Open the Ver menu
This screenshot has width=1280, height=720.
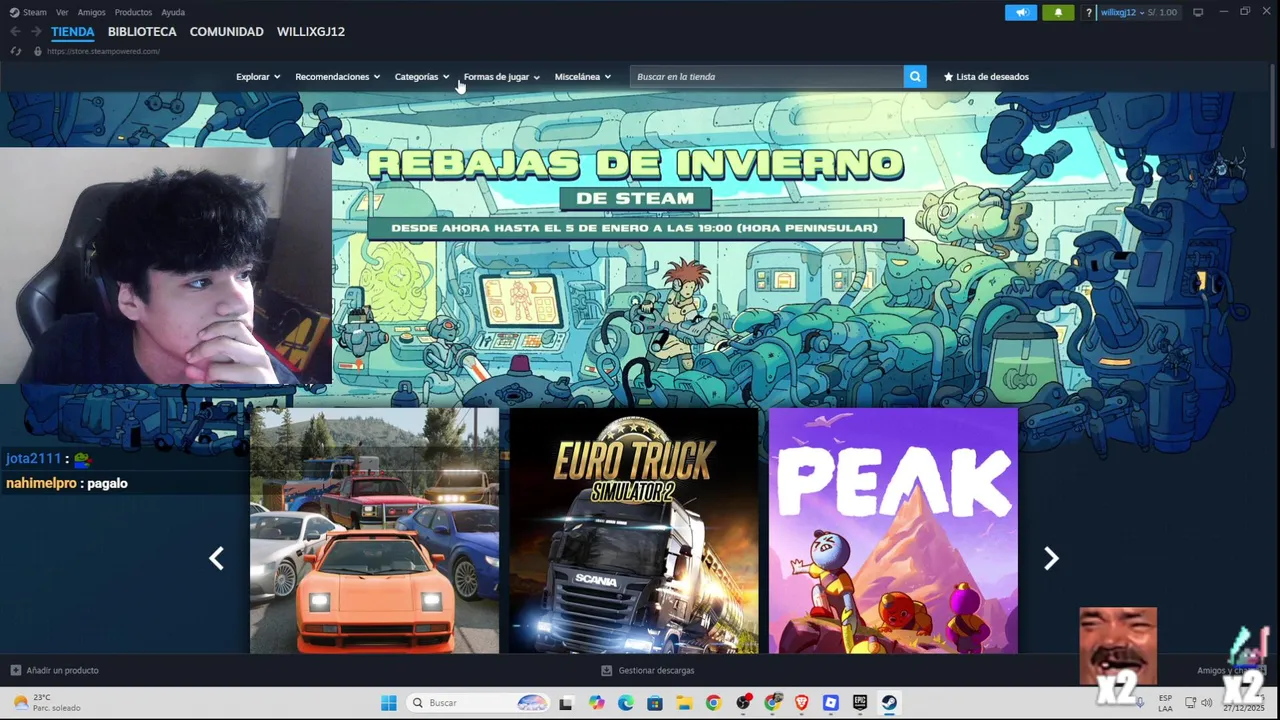(x=62, y=12)
